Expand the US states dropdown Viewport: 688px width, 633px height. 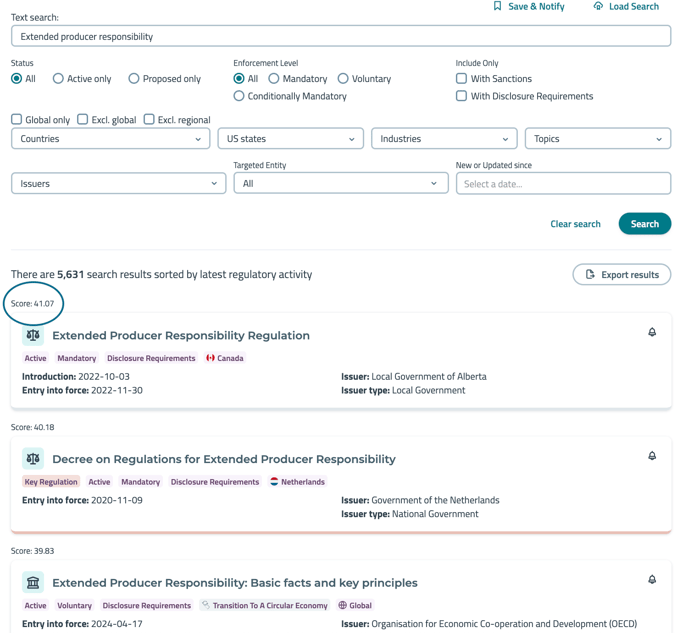coord(290,139)
